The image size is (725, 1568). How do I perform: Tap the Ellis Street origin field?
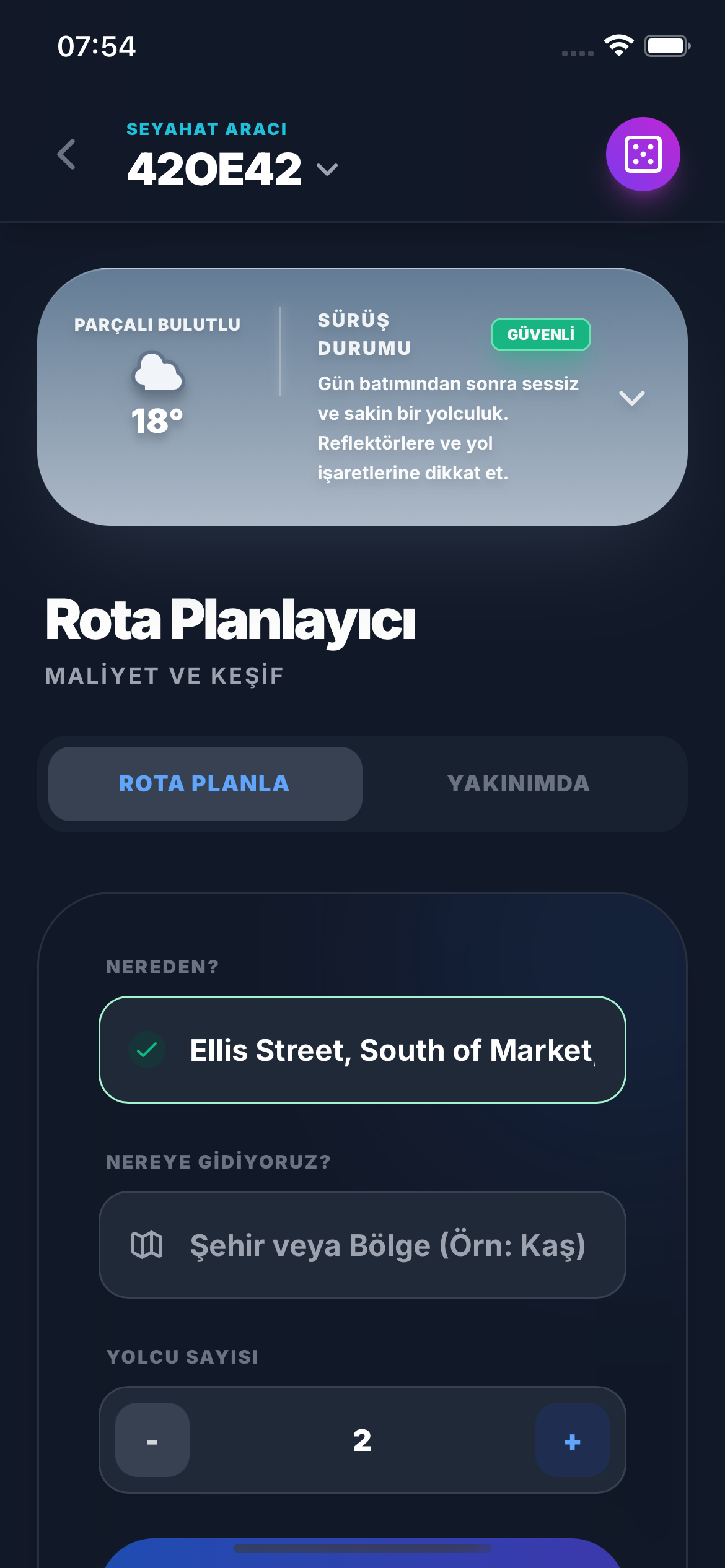tap(390, 1050)
